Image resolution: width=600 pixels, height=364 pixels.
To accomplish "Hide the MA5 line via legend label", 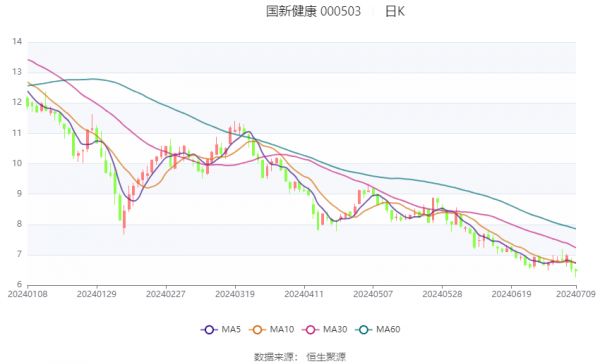I will (231, 329).
